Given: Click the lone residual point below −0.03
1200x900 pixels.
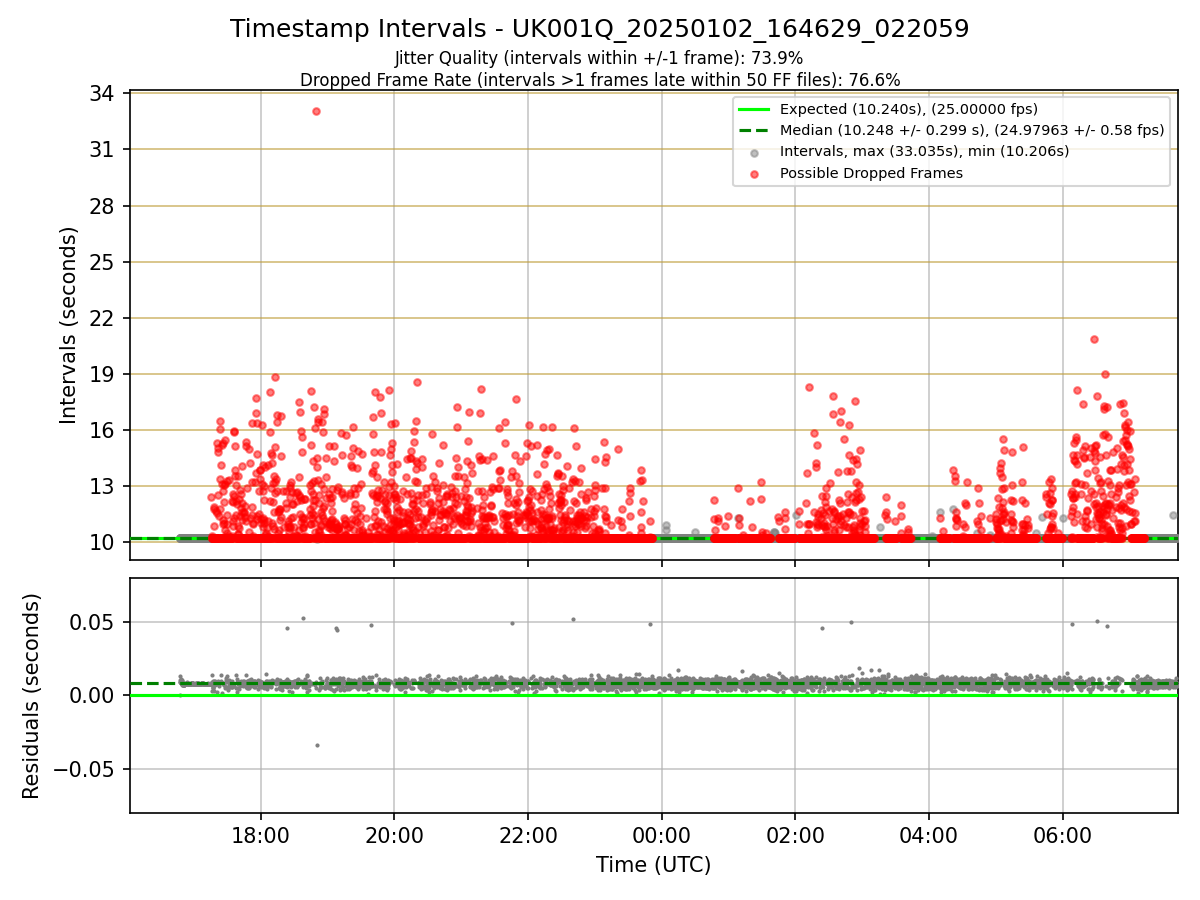Looking at the screenshot, I should tap(317, 745).
